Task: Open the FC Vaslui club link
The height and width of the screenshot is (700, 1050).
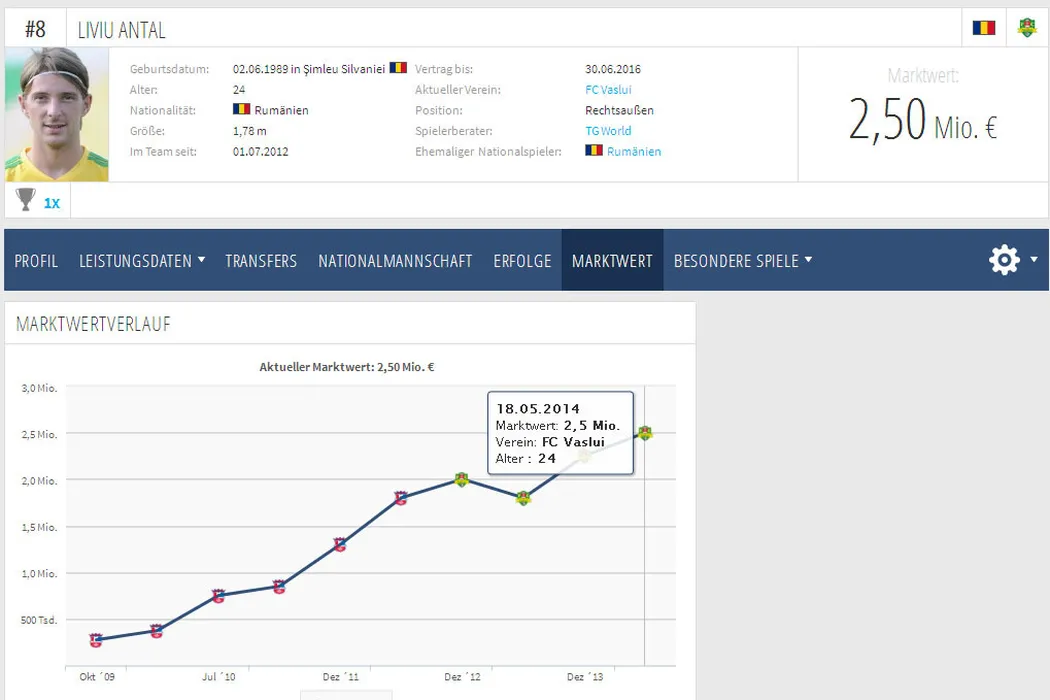Action: [x=608, y=90]
